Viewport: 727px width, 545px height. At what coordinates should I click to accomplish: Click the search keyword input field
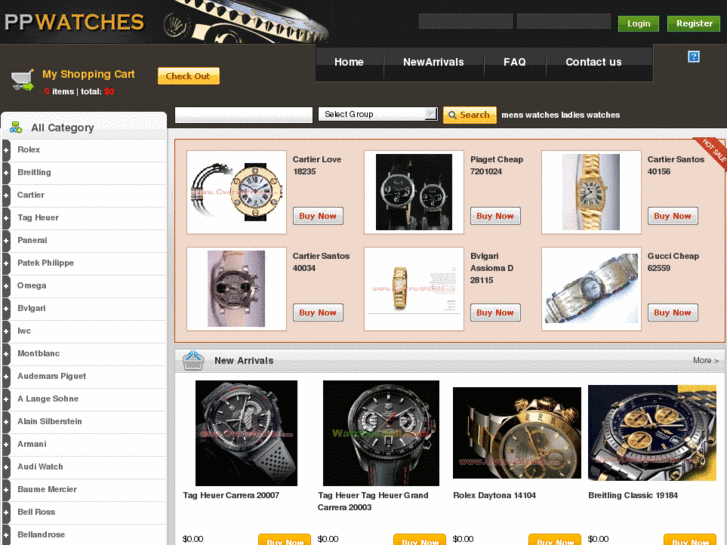pos(243,115)
